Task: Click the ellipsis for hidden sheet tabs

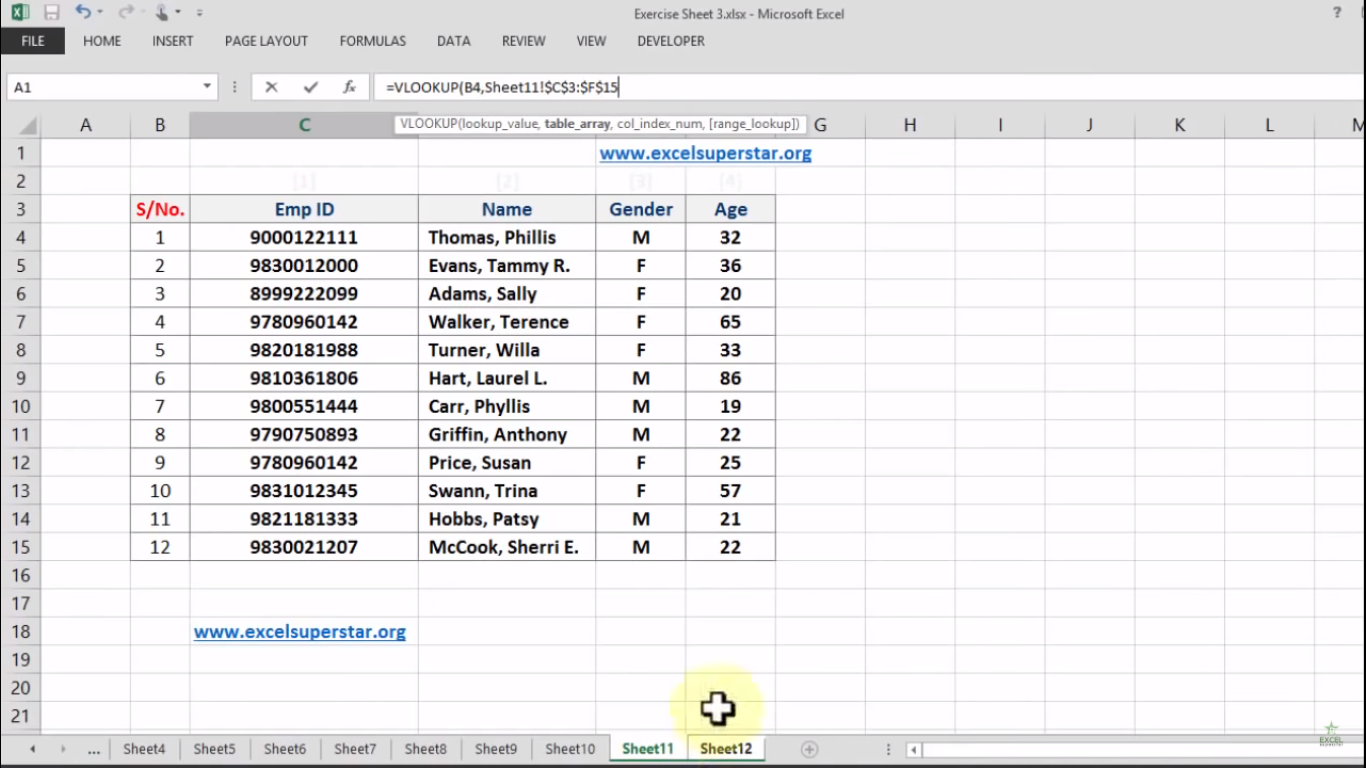Action: 94,749
